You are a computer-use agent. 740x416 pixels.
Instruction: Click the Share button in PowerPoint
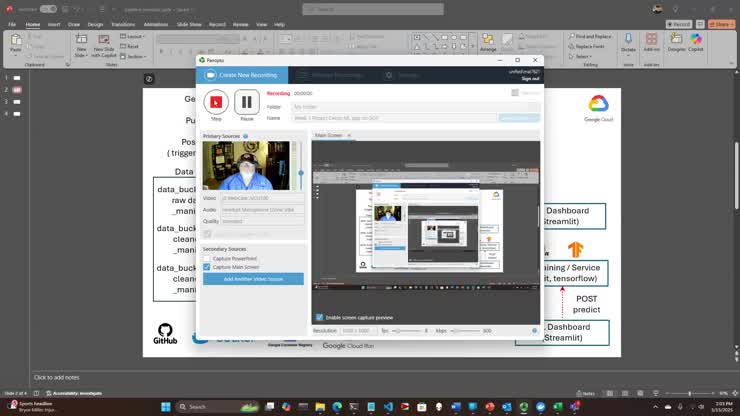click(x=722, y=24)
